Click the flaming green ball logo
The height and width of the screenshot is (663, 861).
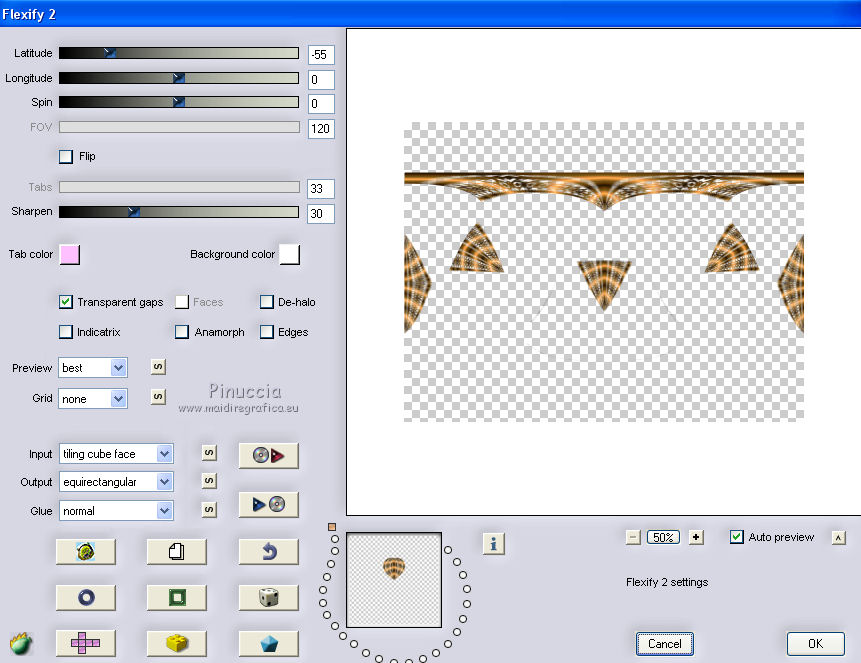21,643
